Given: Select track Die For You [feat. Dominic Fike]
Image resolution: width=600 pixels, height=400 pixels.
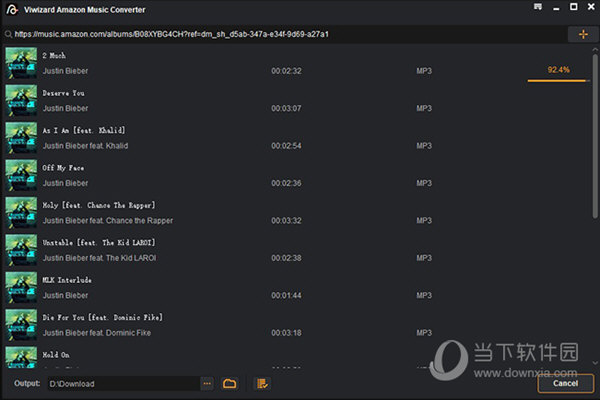Looking at the screenshot, I should point(103,317).
